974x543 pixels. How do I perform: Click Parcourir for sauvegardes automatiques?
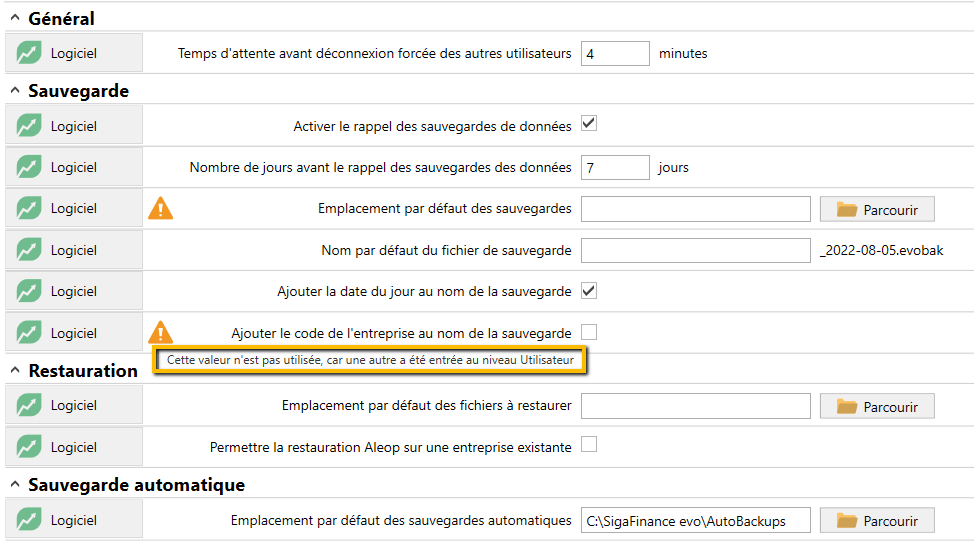tap(877, 521)
